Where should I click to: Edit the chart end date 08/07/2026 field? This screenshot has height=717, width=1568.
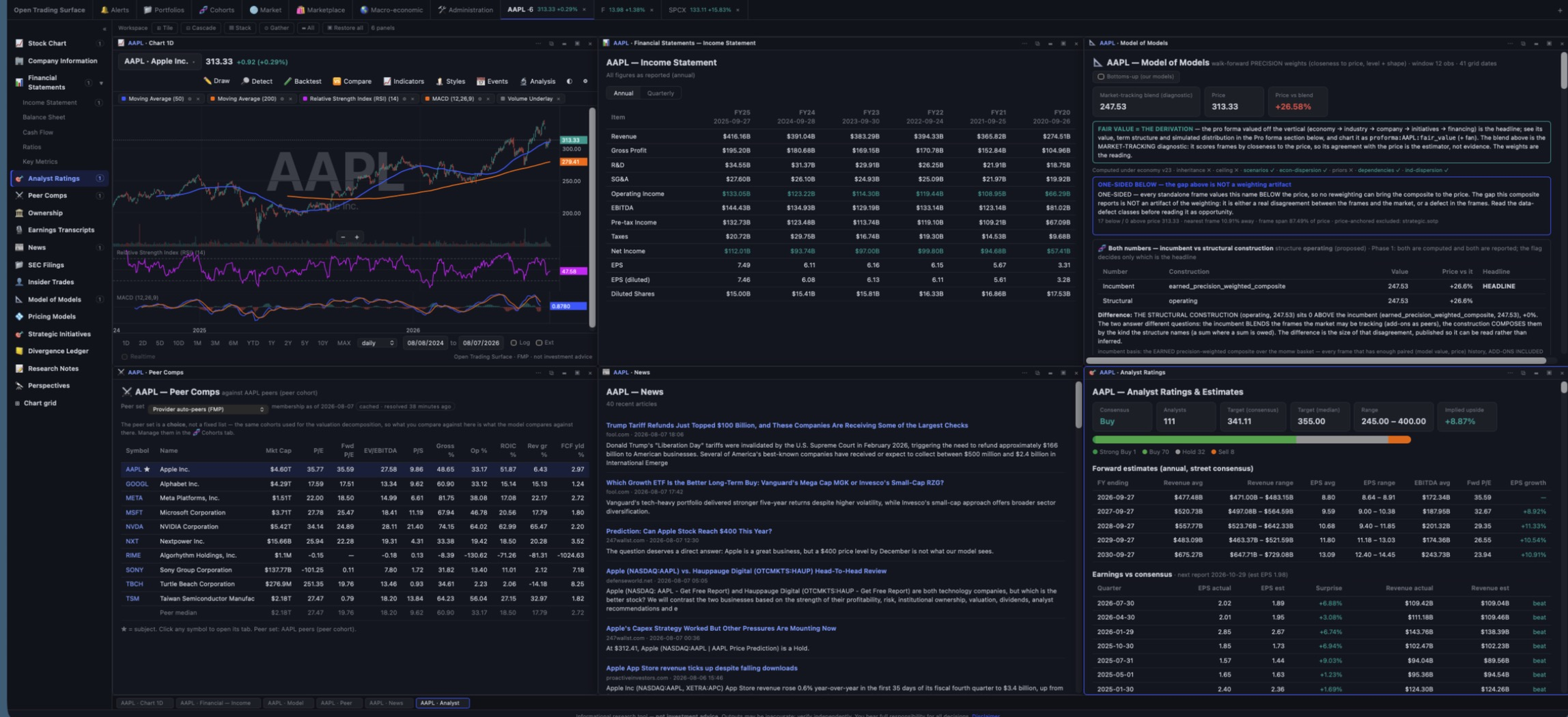click(480, 343)
